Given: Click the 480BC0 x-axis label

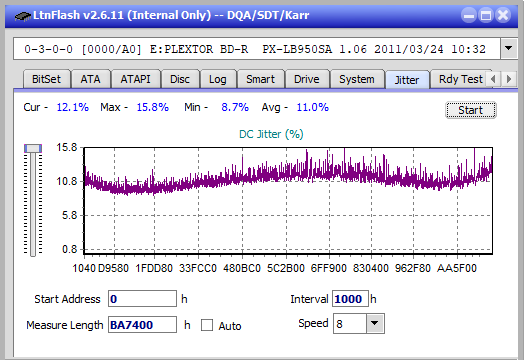Looking at the screenshot, I should (x=242, y=268).
